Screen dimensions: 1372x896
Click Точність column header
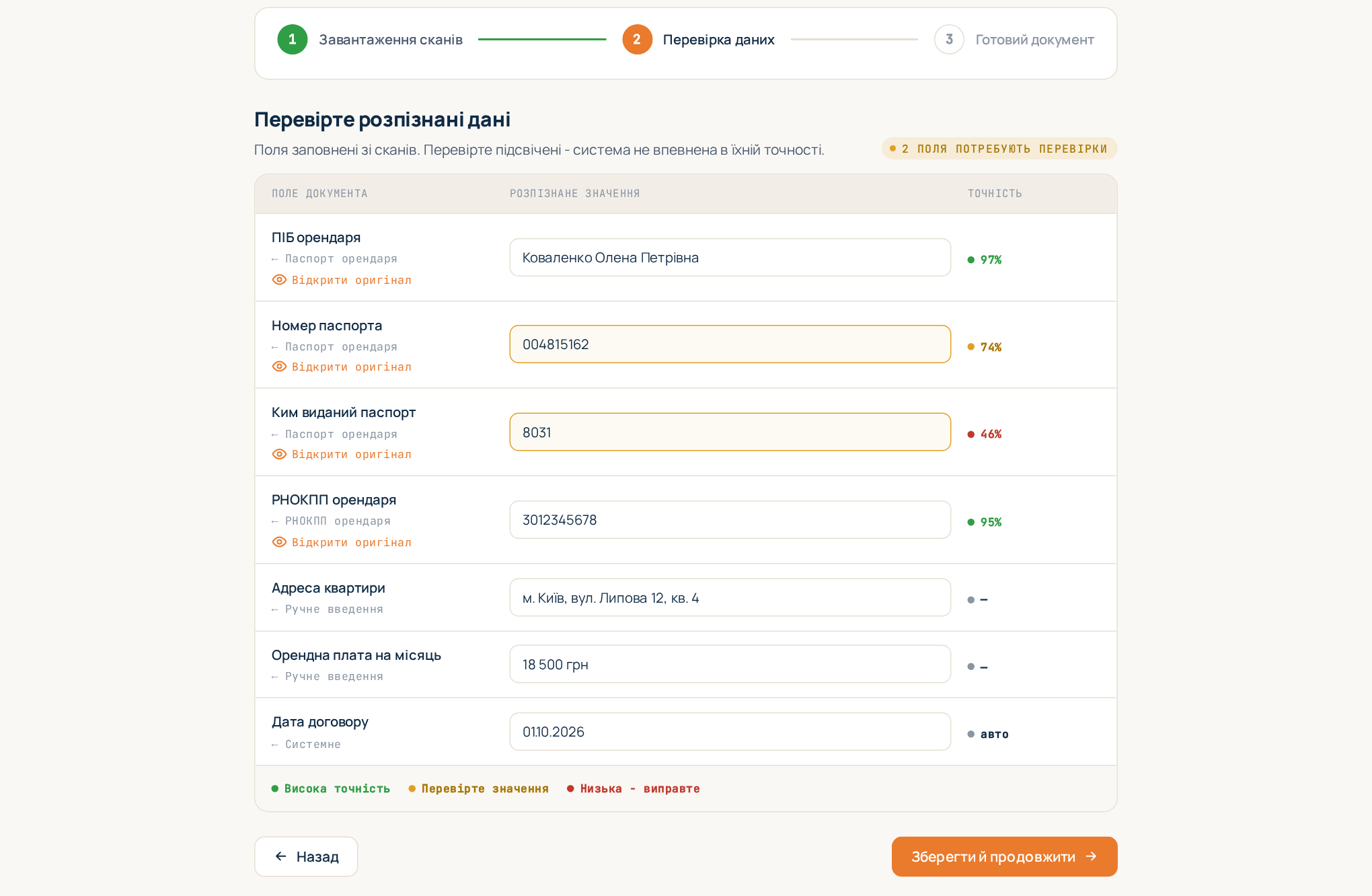click(x=995, y=194)
